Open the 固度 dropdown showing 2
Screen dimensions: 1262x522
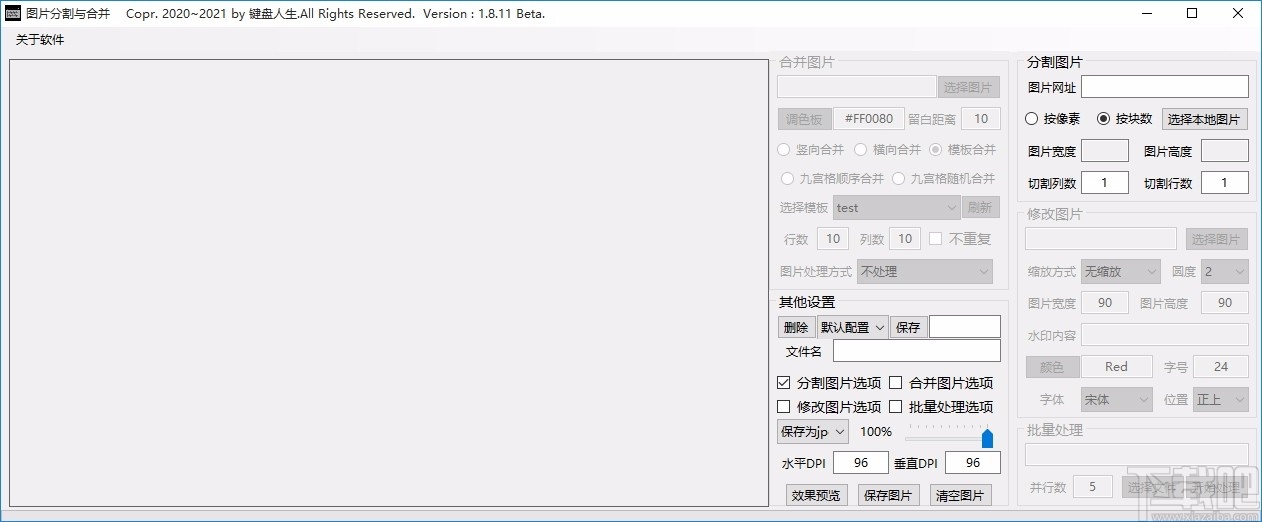tap(1225, 271)
